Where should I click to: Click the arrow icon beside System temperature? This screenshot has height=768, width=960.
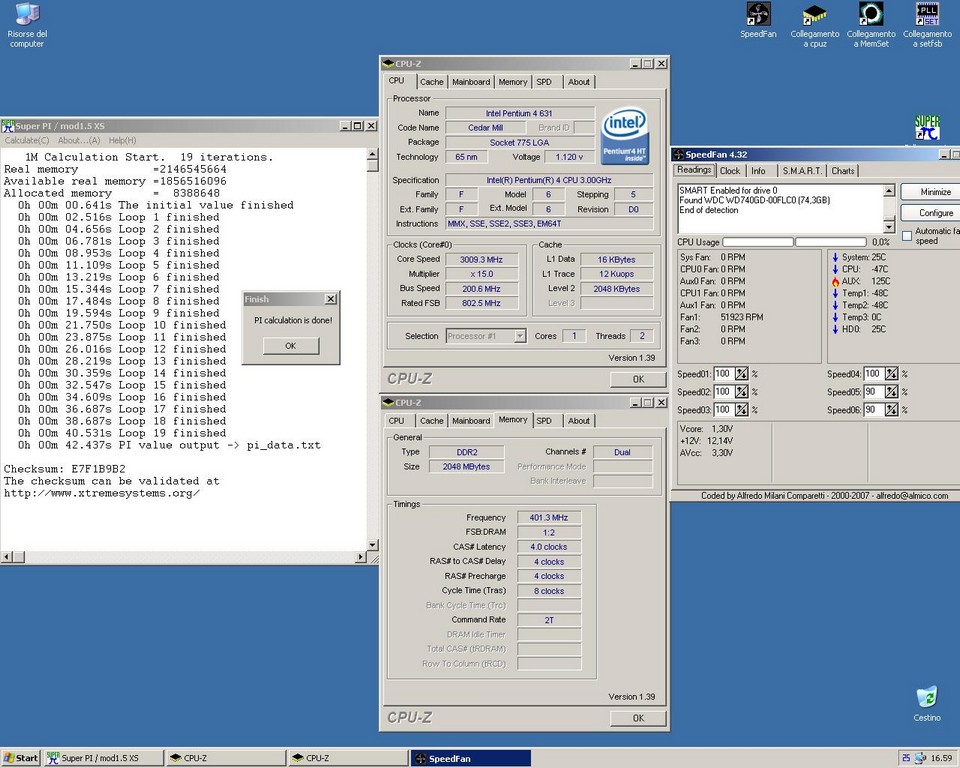tap(835, 257)
